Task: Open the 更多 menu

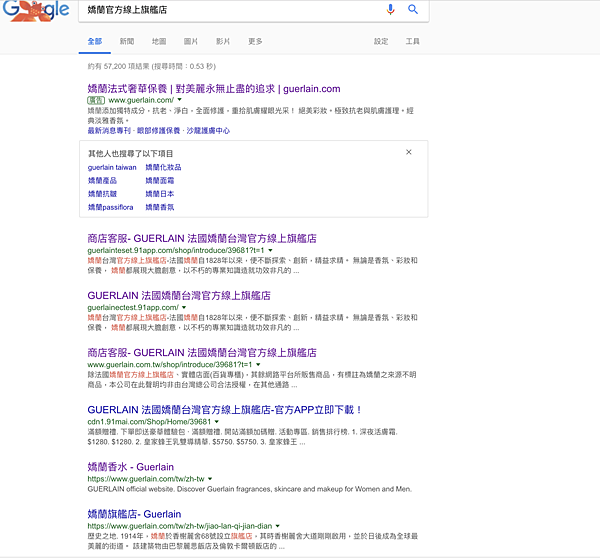Action: [x=255, y=41]
